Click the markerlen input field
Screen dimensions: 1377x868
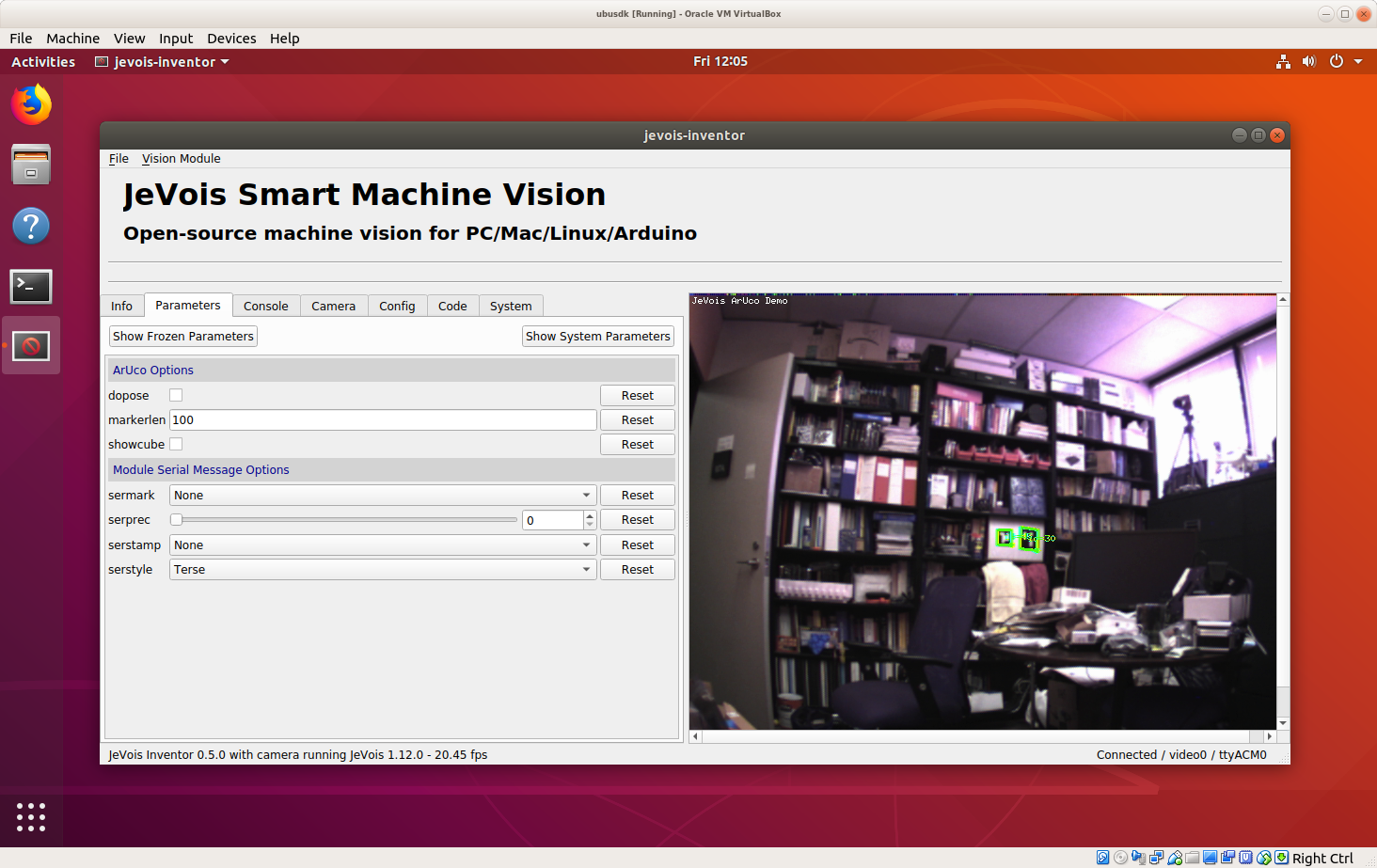point(383,419)
